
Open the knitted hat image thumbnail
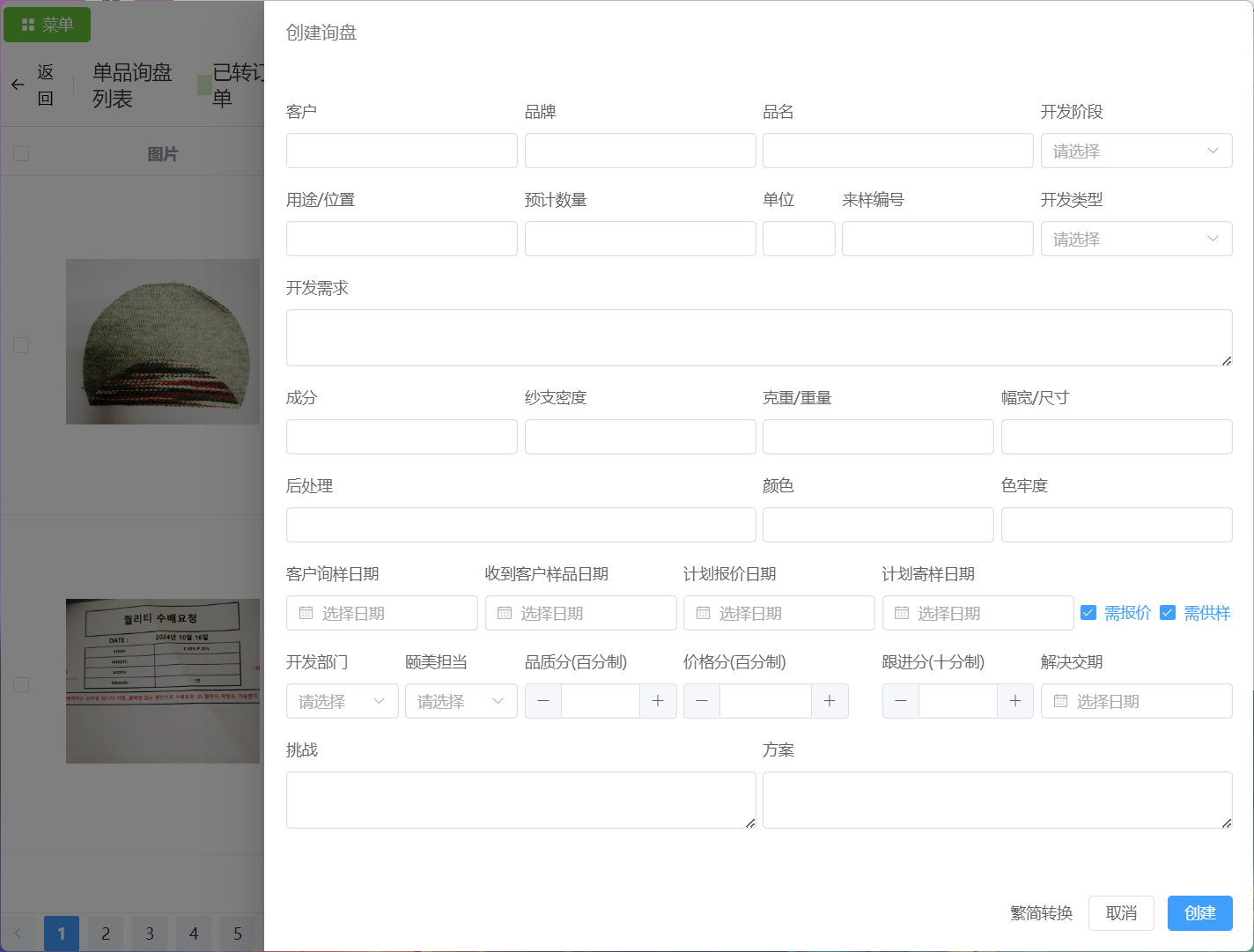(163, 342)
